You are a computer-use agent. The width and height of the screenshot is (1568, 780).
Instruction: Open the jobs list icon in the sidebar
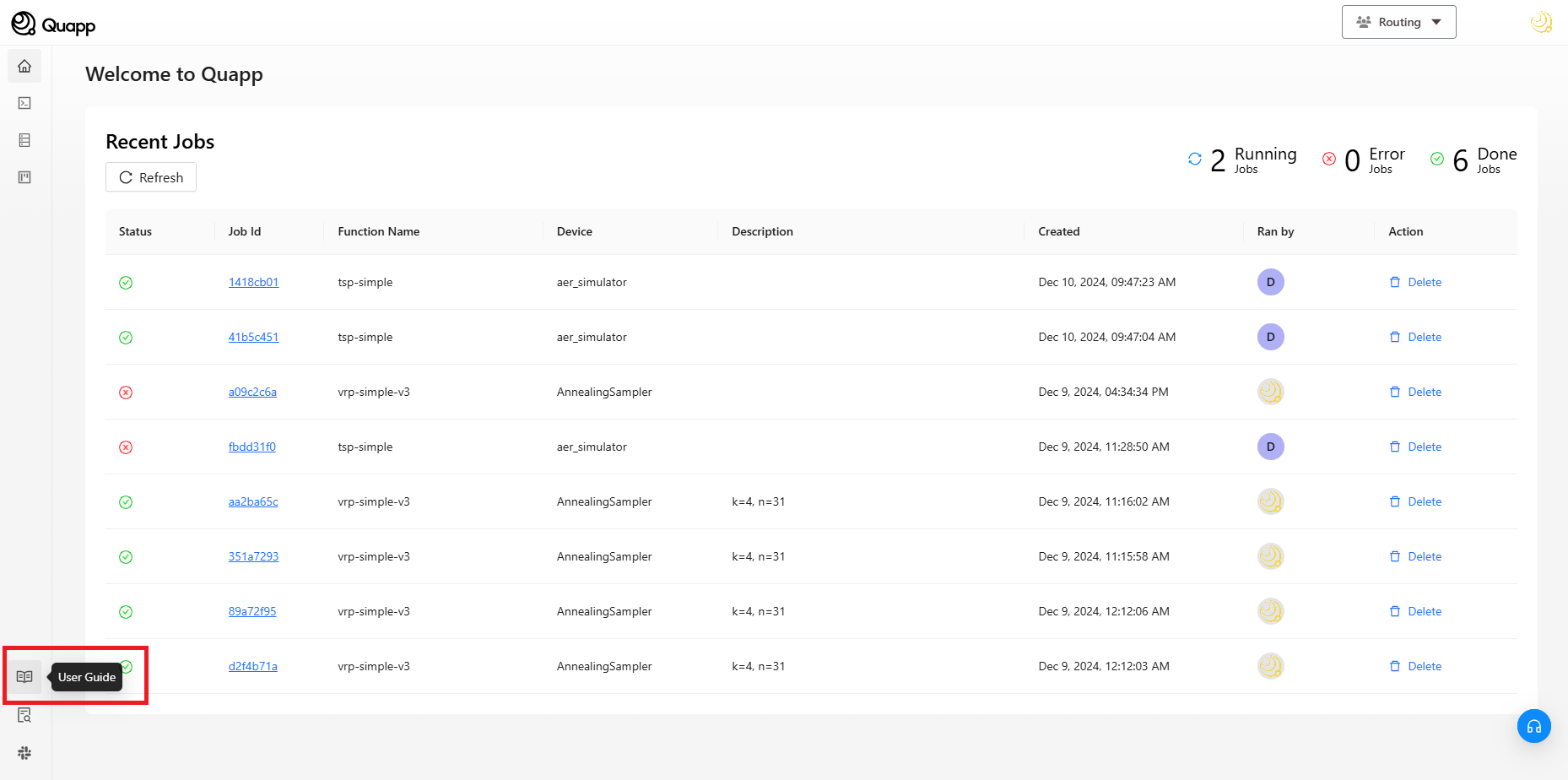tap(24, 140)
